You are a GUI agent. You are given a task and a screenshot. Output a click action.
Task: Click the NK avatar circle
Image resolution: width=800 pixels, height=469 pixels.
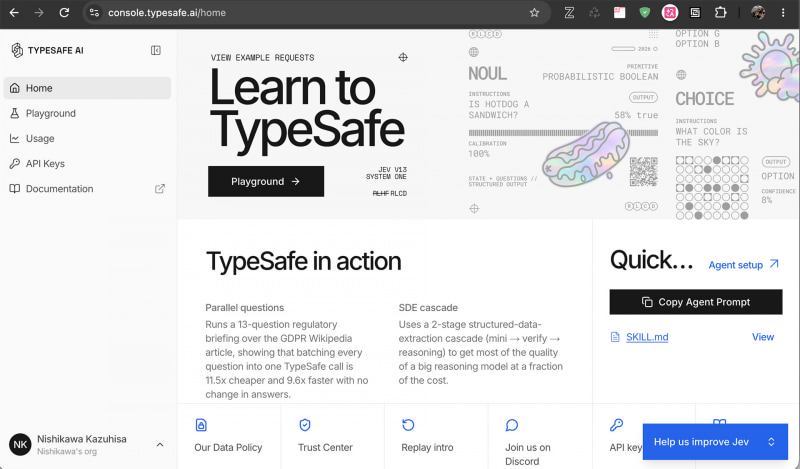[20, 445]
